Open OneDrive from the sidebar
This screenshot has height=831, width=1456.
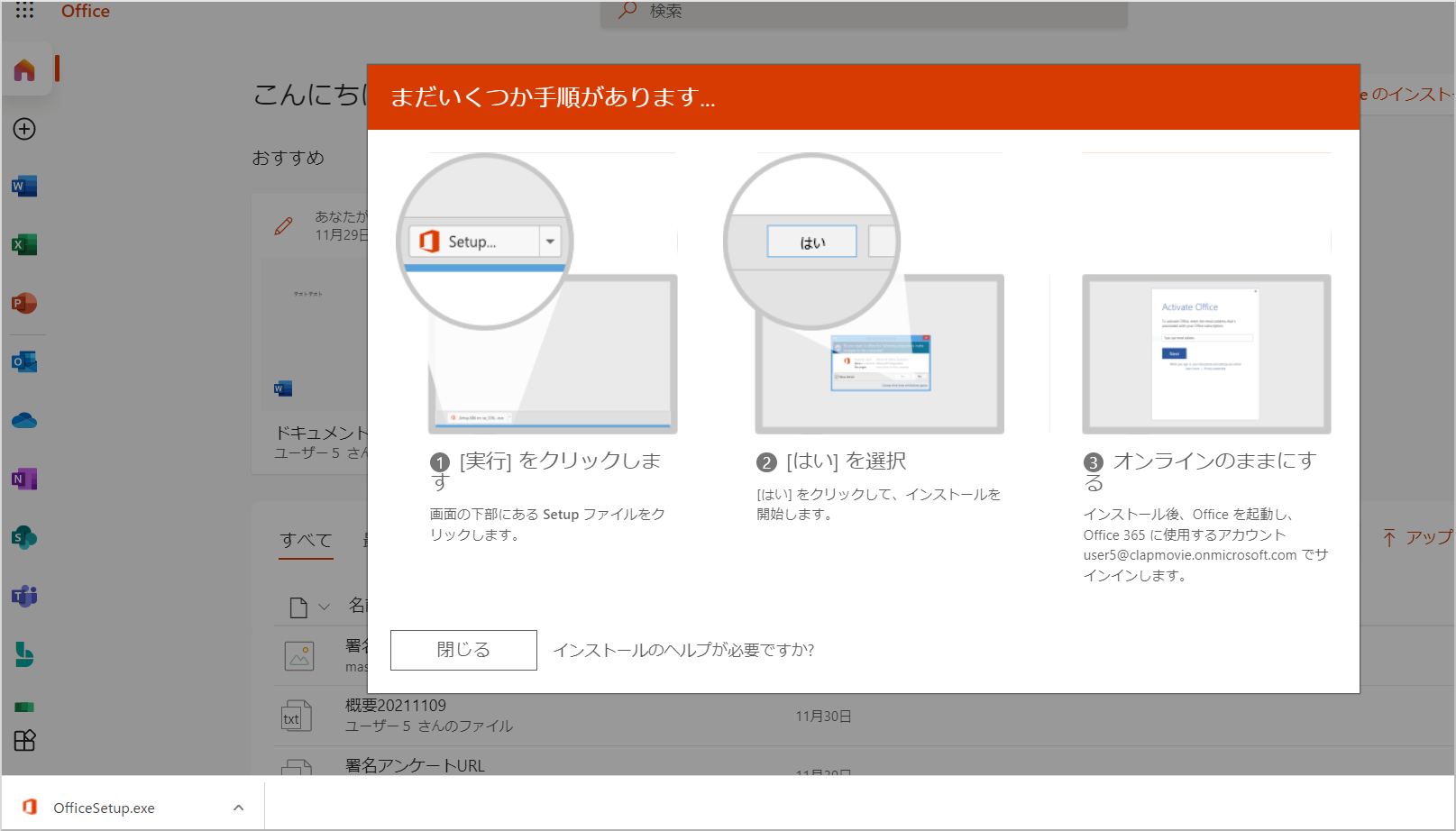coord(24,420)
